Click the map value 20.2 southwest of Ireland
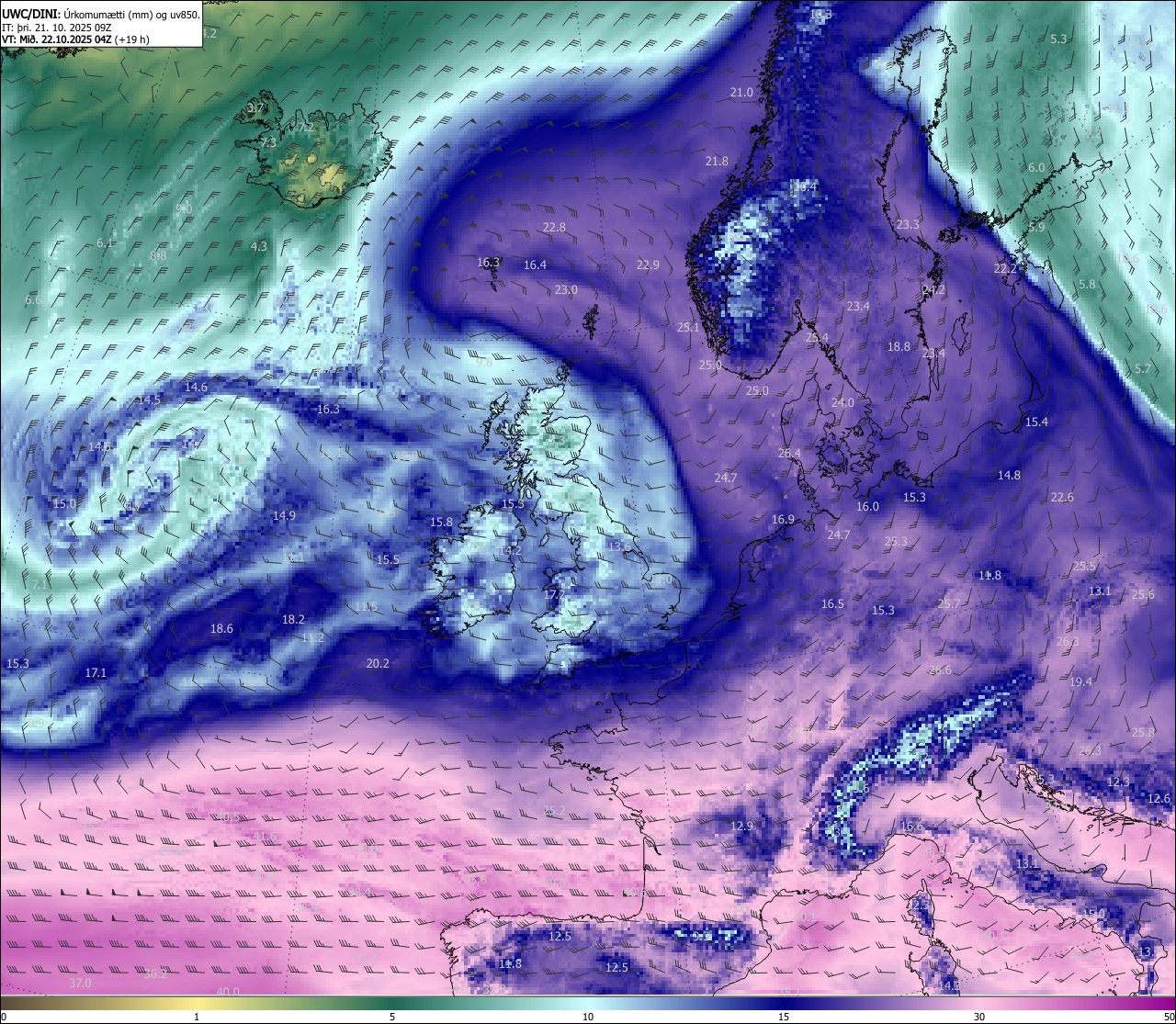Screen dimensions: 1176x1024 pyautogui.click(x=378, y=663)
